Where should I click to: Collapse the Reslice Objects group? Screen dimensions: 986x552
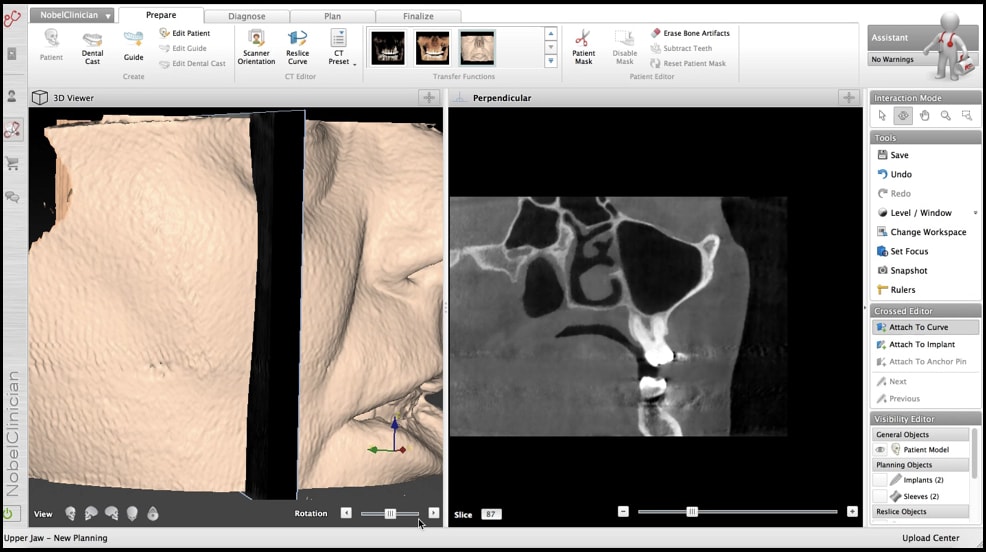[x=921, y=512]
